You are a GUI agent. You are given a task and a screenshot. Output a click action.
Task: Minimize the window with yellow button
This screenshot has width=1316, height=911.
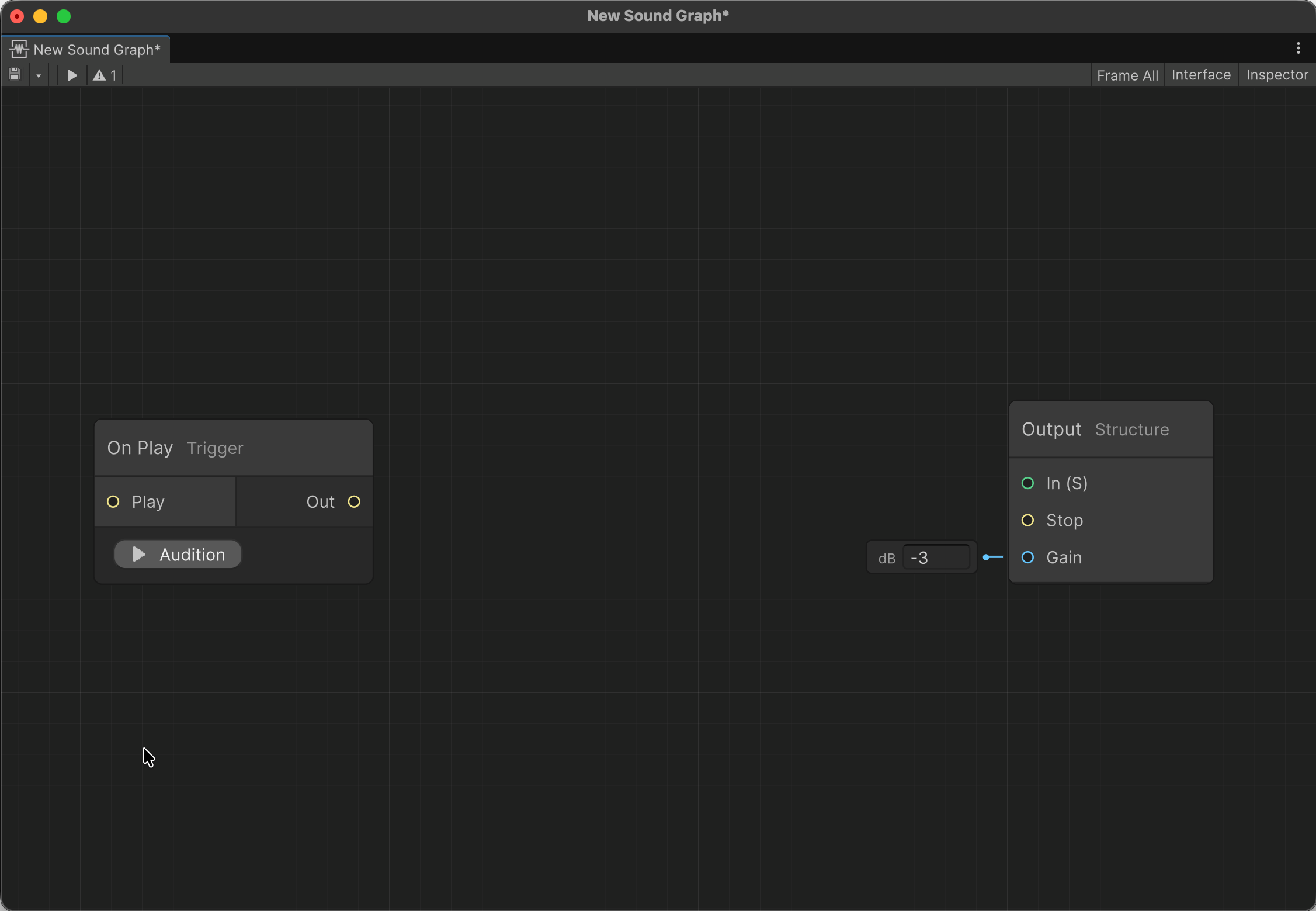click(40, 16)
